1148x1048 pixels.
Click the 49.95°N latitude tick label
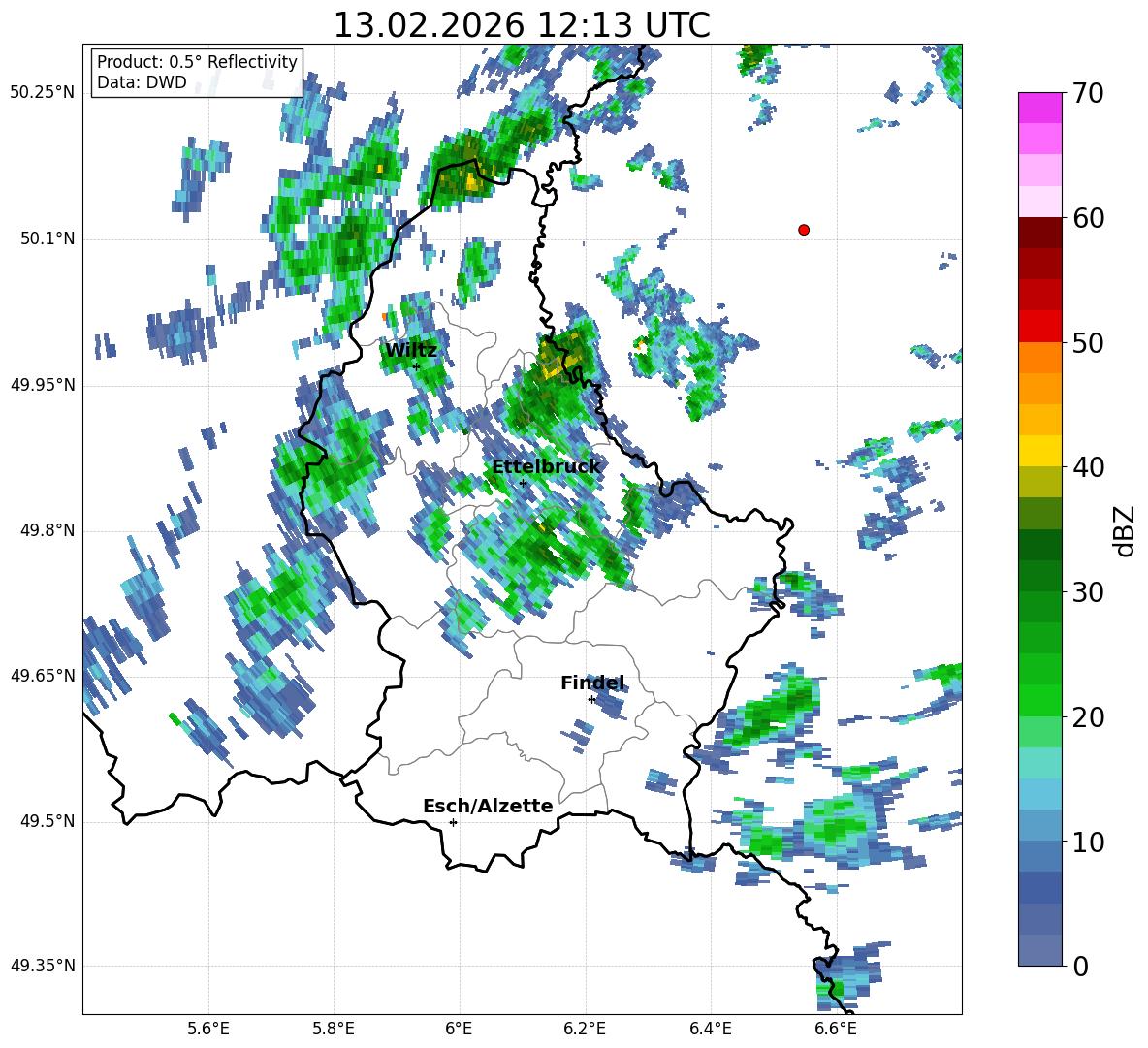tap(43, 385)
